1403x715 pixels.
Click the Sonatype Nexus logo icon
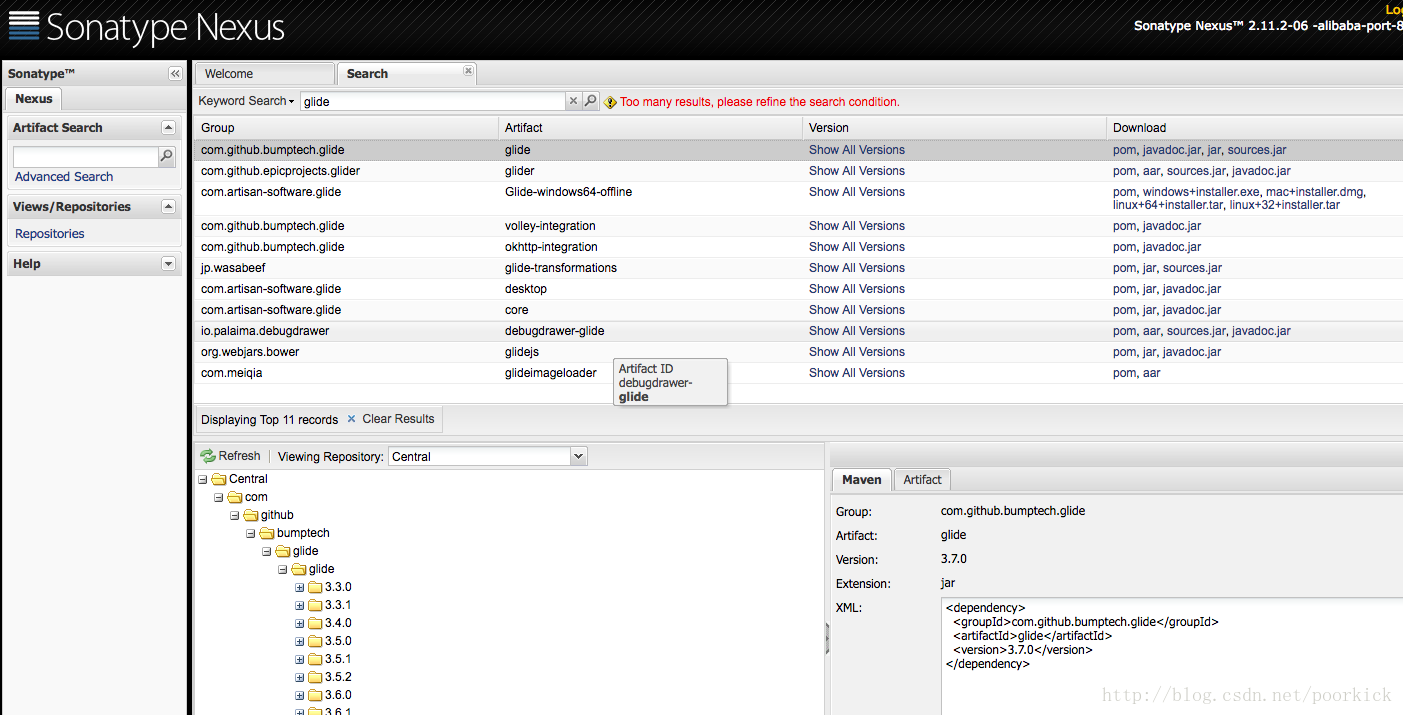point(24,25)
